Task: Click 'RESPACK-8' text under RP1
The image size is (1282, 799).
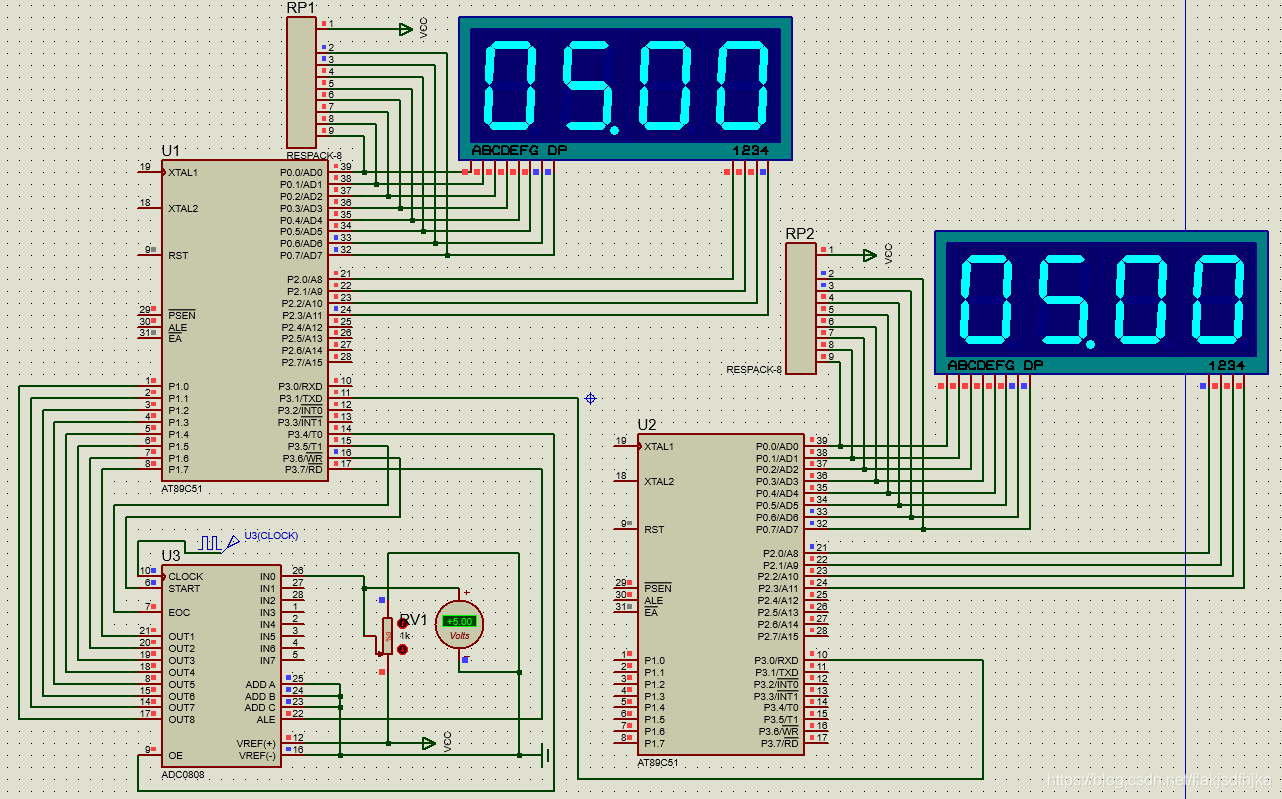Action: (314, 155)
